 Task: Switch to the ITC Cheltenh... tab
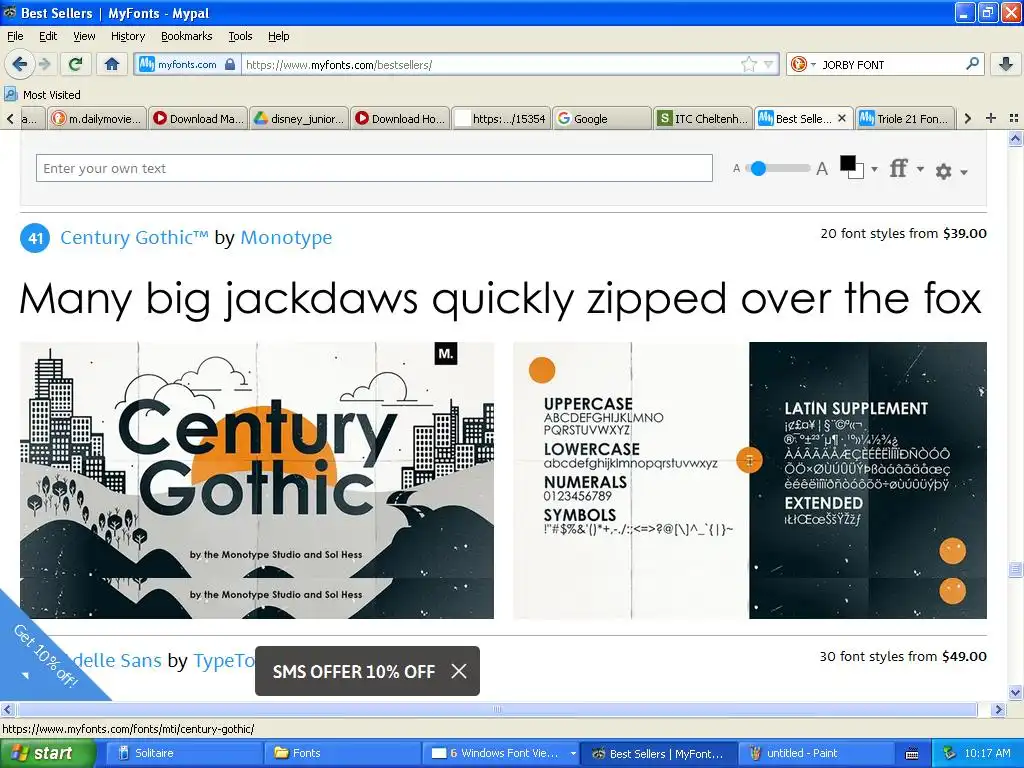click(x=703, y=118)
